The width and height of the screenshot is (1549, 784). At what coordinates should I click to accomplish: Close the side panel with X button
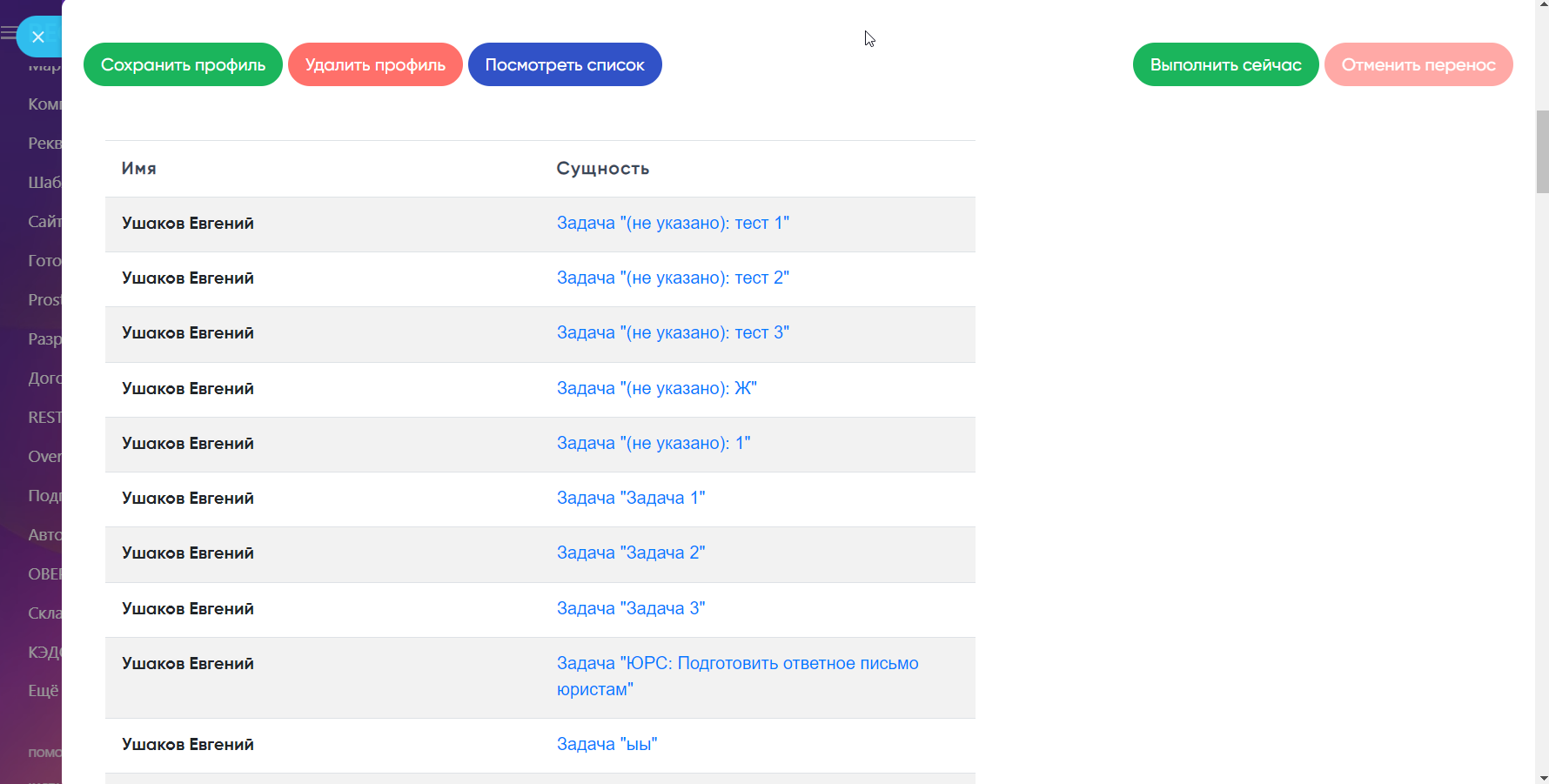[37, 37]
